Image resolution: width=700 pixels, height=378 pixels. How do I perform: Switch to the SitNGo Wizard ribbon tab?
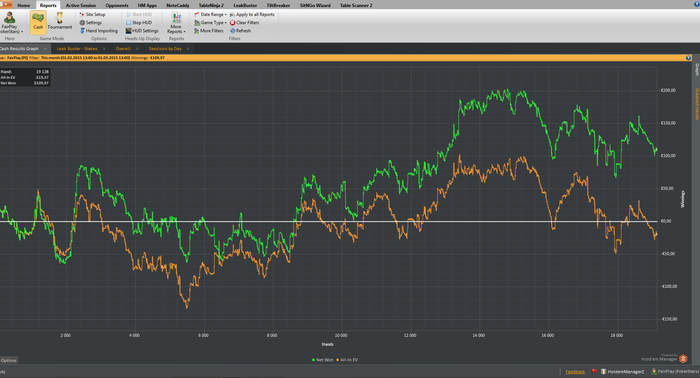[x=315, y=5]
